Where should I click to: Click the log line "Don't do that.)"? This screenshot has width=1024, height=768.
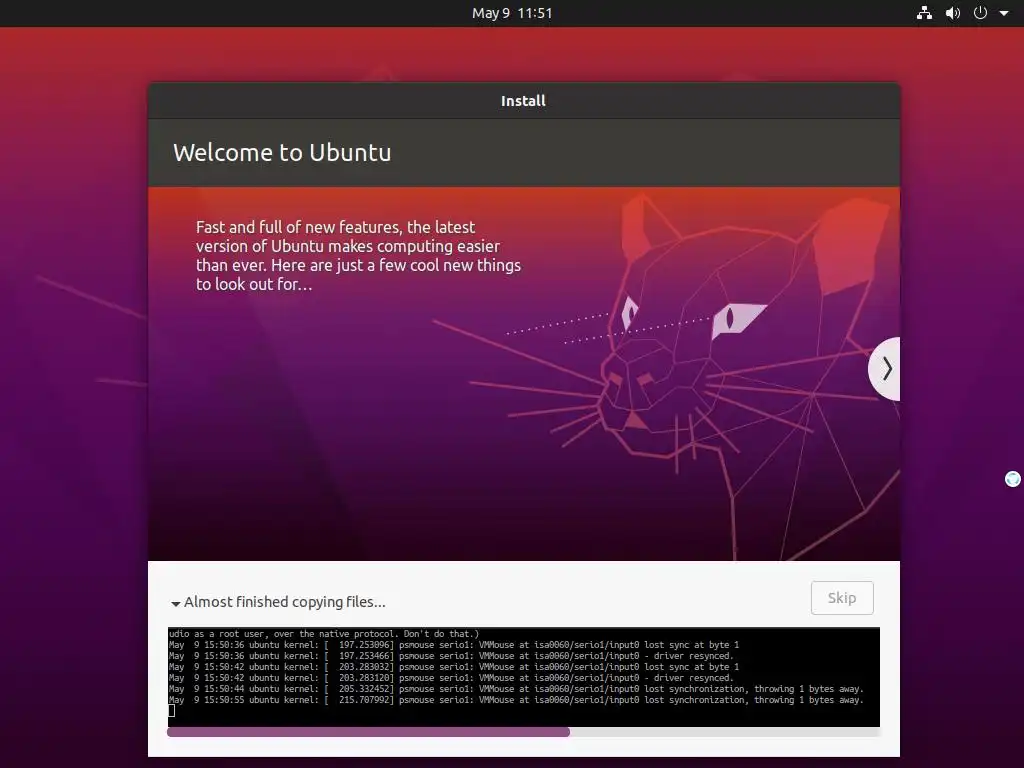[324, 633]
